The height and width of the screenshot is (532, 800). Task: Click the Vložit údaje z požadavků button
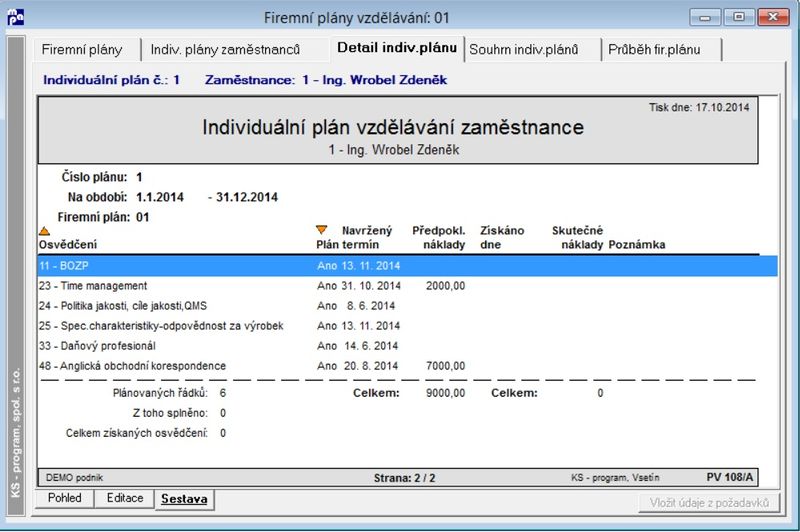[709, 503]
